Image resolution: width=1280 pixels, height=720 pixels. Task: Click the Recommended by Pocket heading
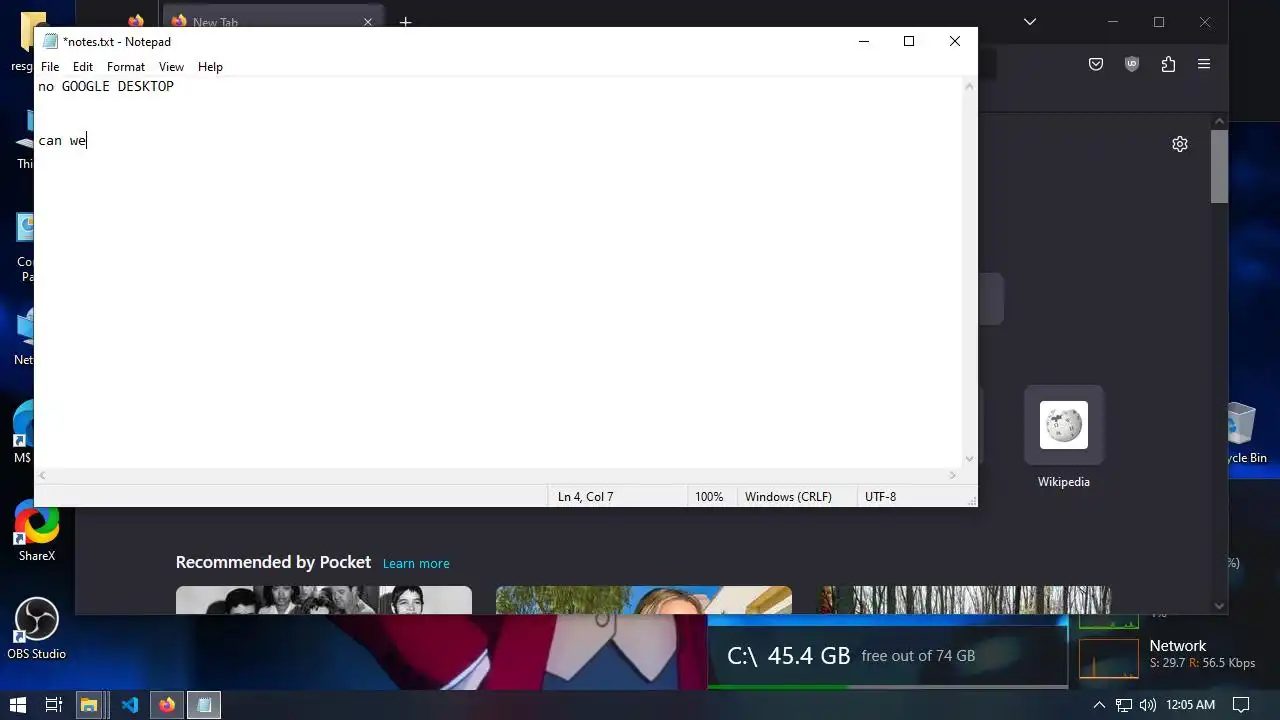(273, 562)
